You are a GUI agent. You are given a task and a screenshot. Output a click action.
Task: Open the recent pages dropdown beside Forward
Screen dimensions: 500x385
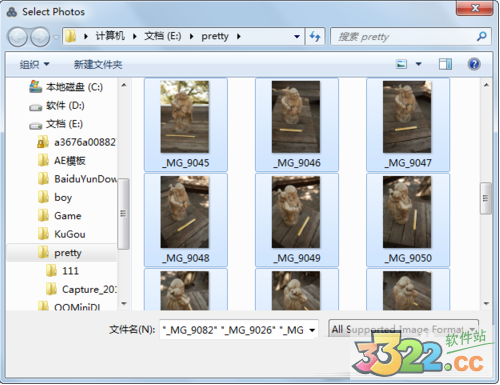[56, 37]
